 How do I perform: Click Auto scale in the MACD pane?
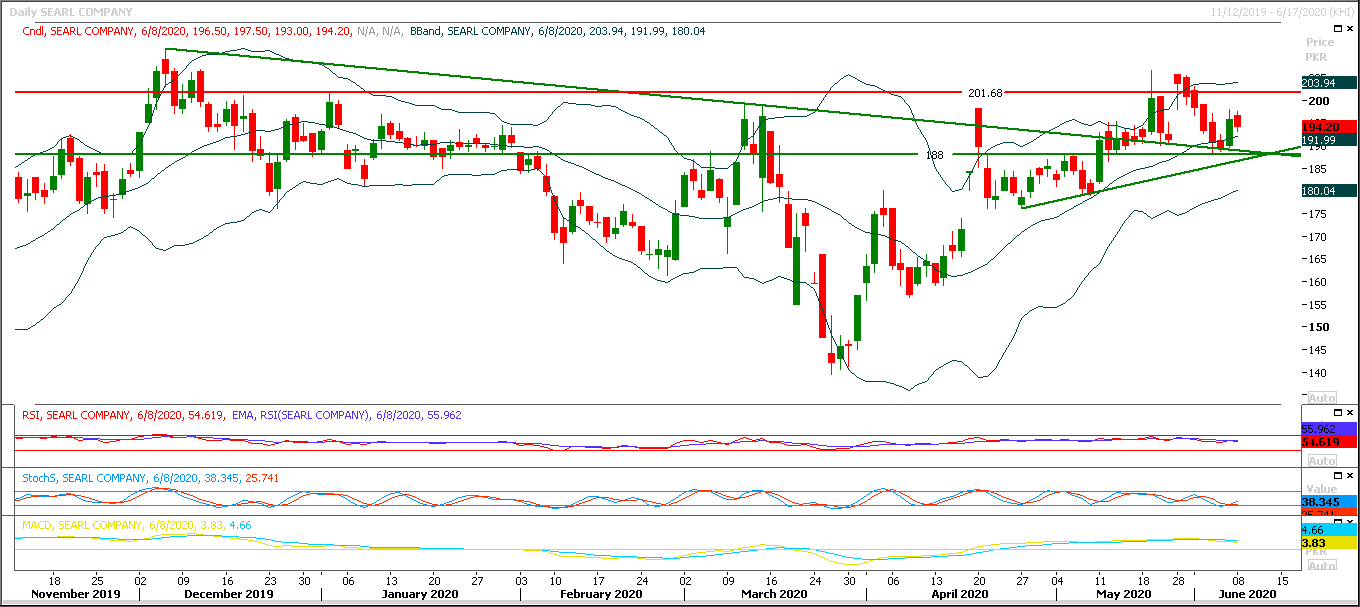coord(1321,565)
